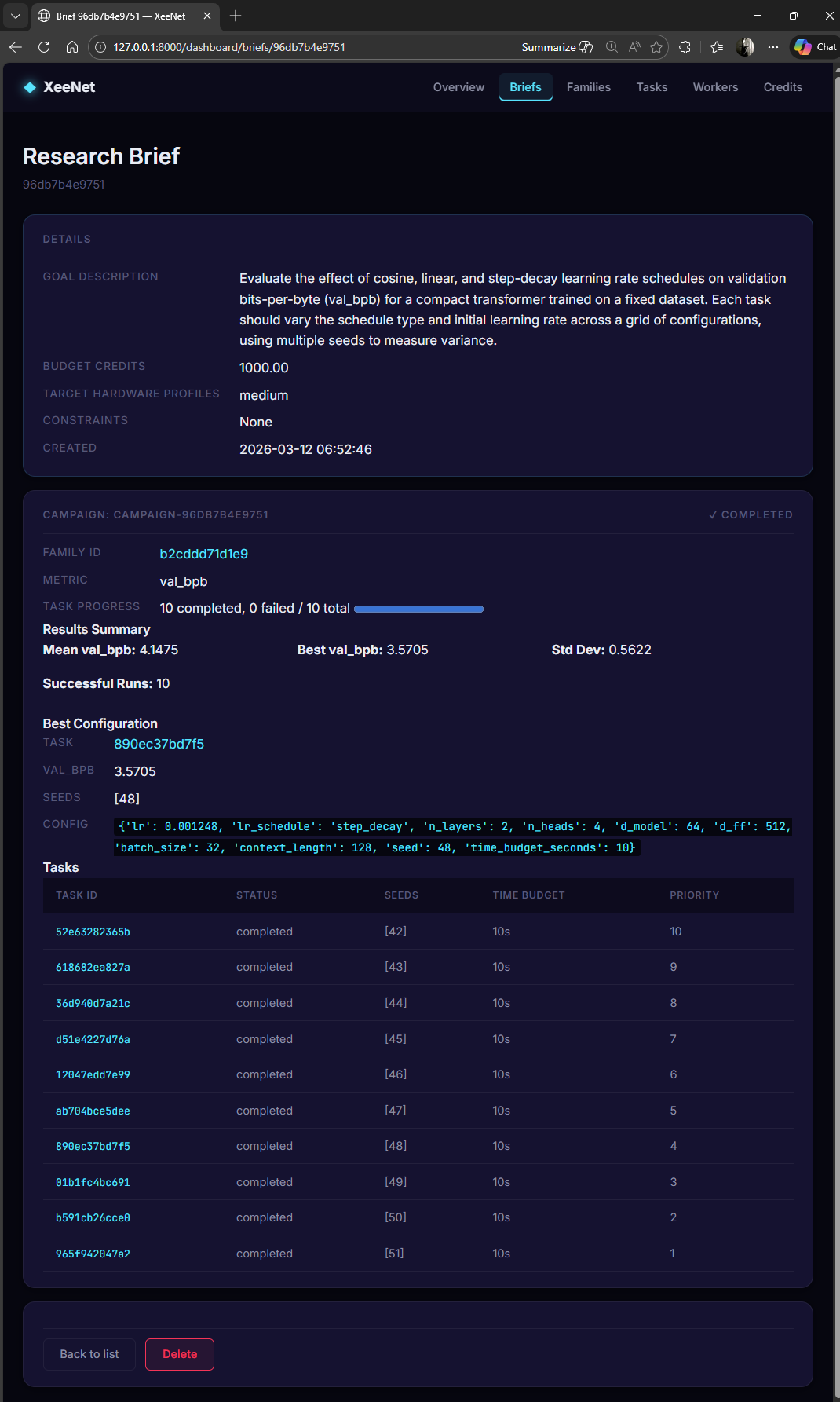Open the browser Settings and more menu
Image resolution: width=840 pixels, height=1402 pixels.
click(773, 47)
